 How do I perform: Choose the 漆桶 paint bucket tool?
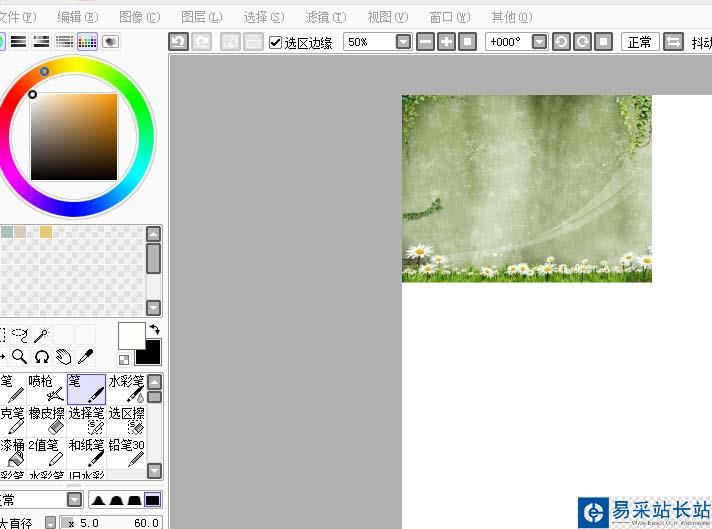click(12, 453)
